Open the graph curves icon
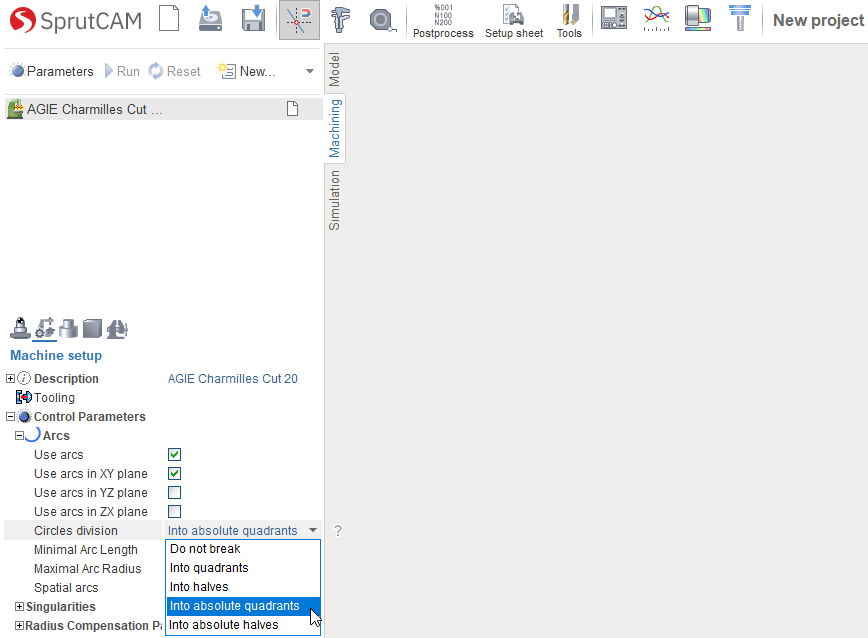Image resolution: width=868 pixels, height=638 pixels. [x=657, y=18]
